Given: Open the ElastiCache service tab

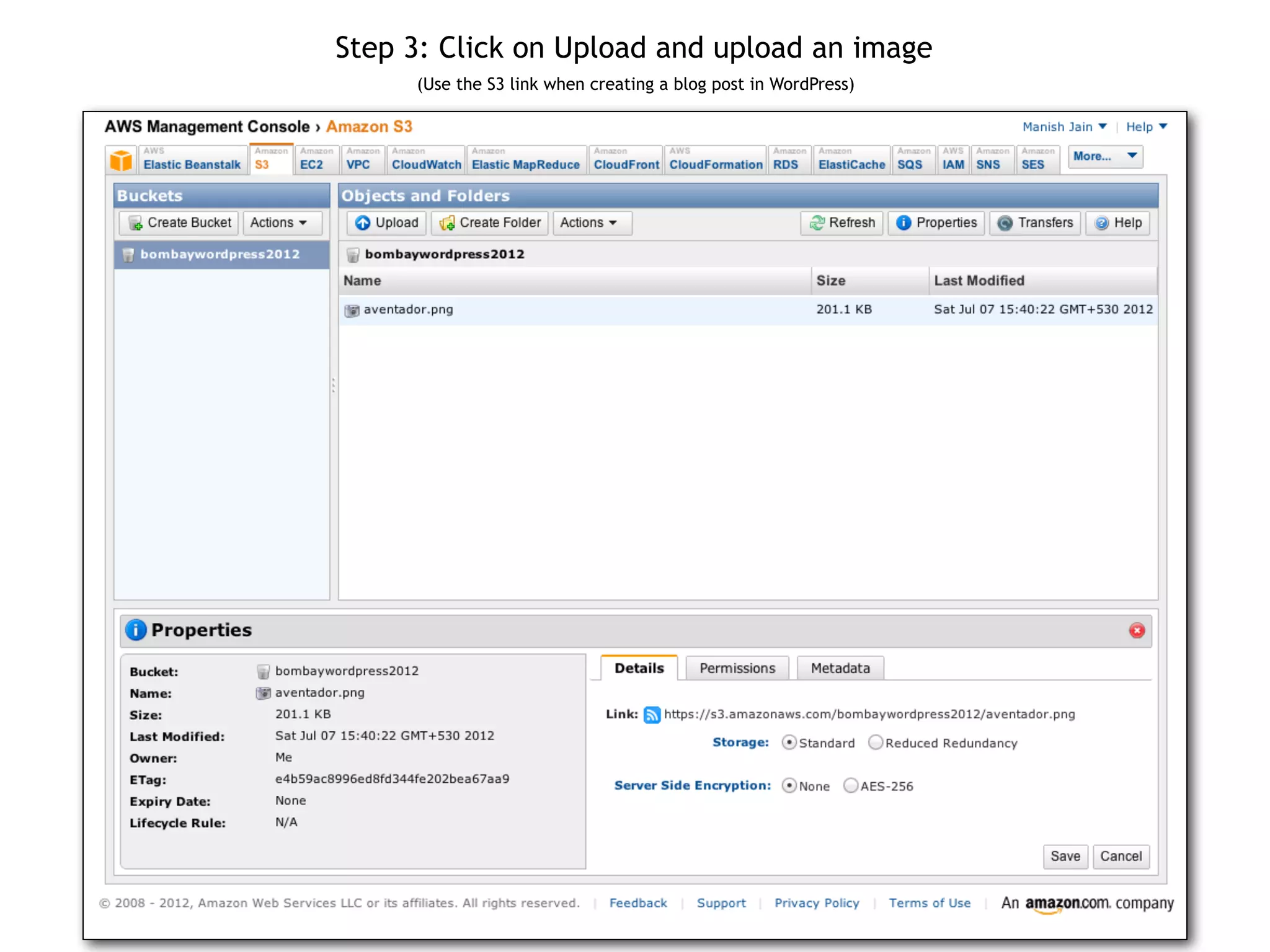Looking at the screenshot, I should coord(852,159).
